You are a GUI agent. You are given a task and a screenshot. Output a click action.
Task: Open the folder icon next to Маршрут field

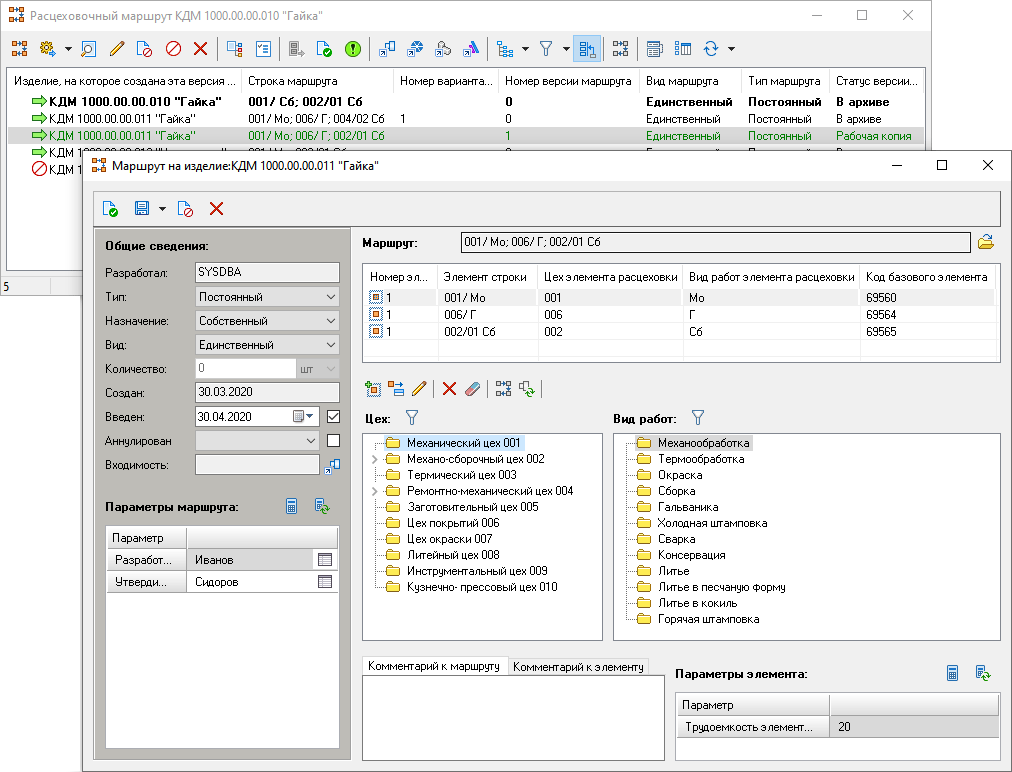tap(986, 242)
